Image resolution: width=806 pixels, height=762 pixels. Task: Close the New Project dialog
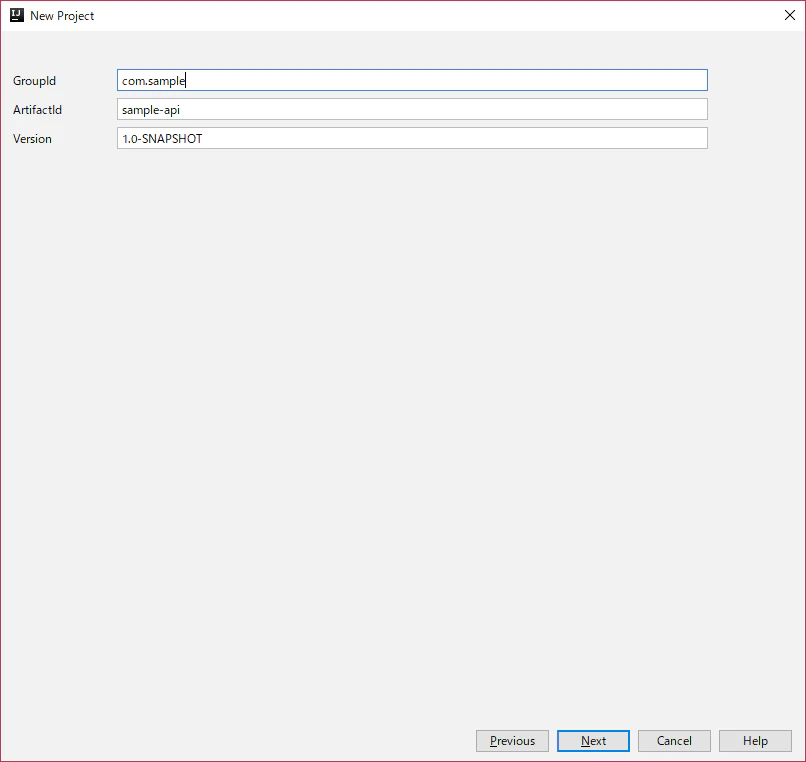tap(790, 15)
